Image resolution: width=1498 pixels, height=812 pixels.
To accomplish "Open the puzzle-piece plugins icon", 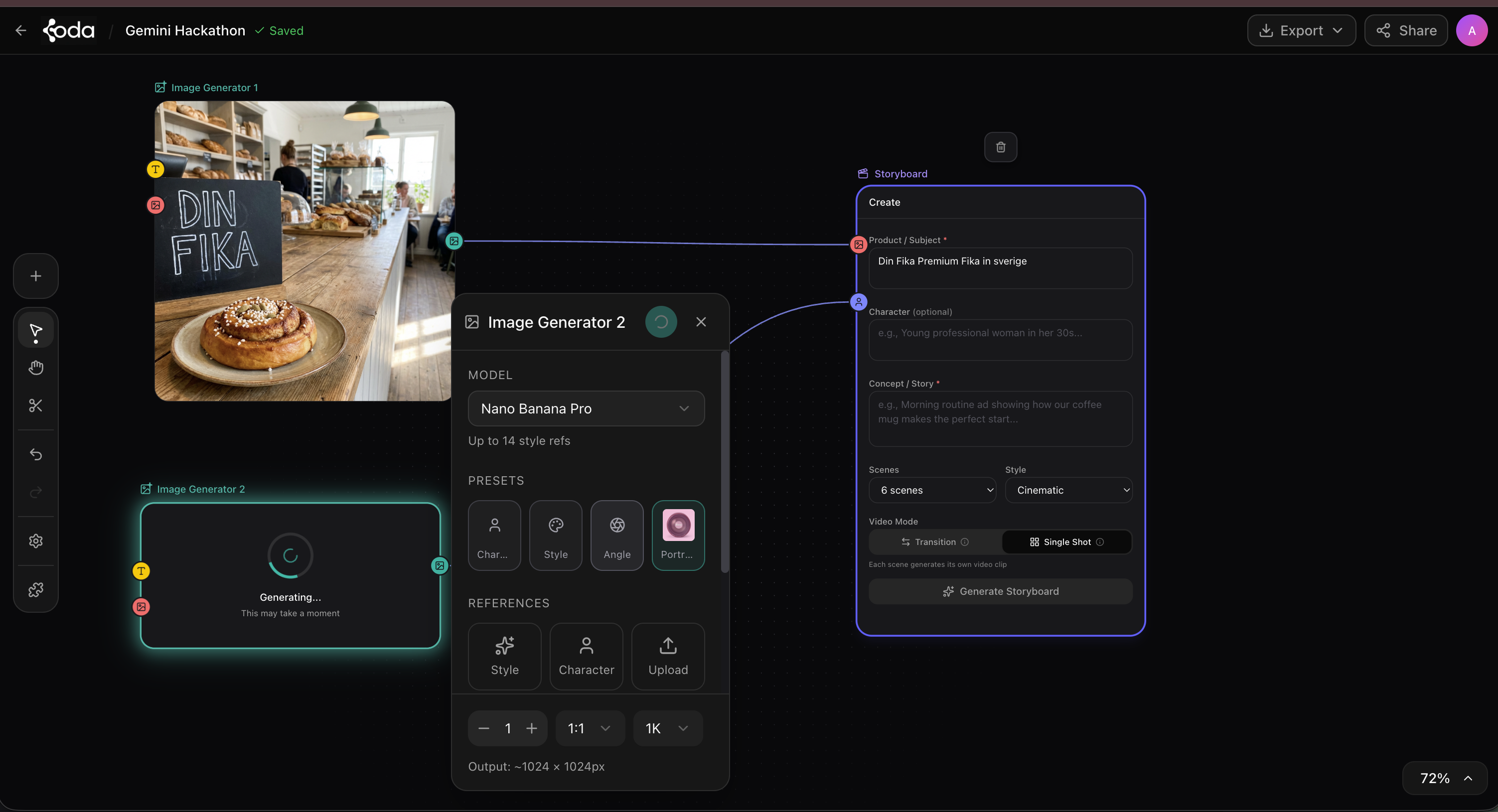I will pyautogui.click(x=36, y=590).
